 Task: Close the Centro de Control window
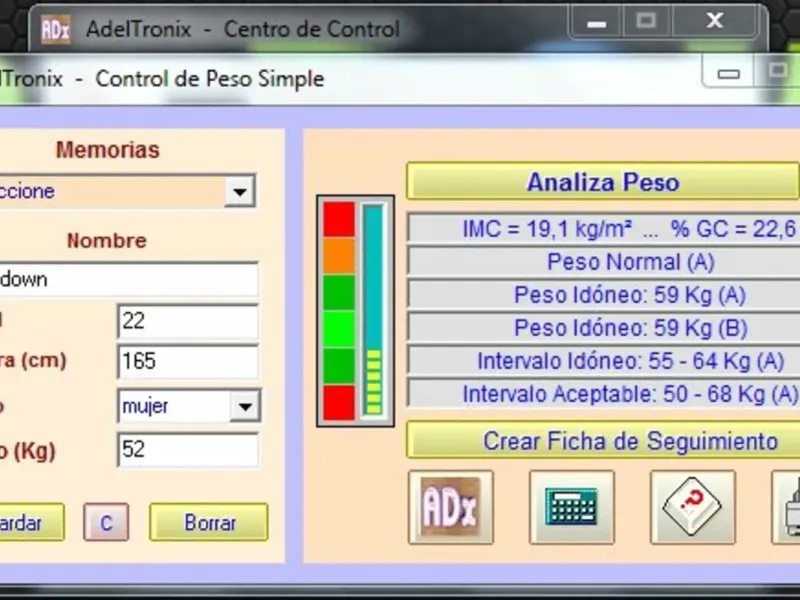tap(715, 22)
